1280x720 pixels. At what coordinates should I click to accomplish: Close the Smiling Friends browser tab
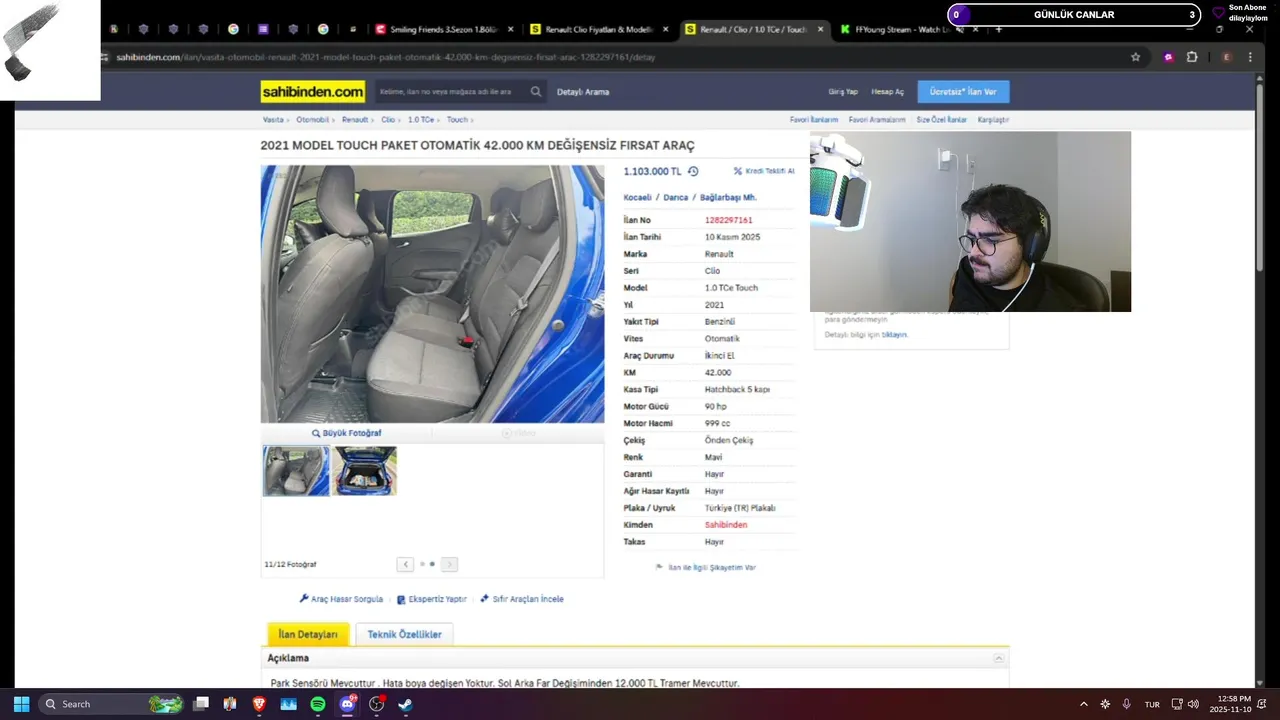pos(510,30)
